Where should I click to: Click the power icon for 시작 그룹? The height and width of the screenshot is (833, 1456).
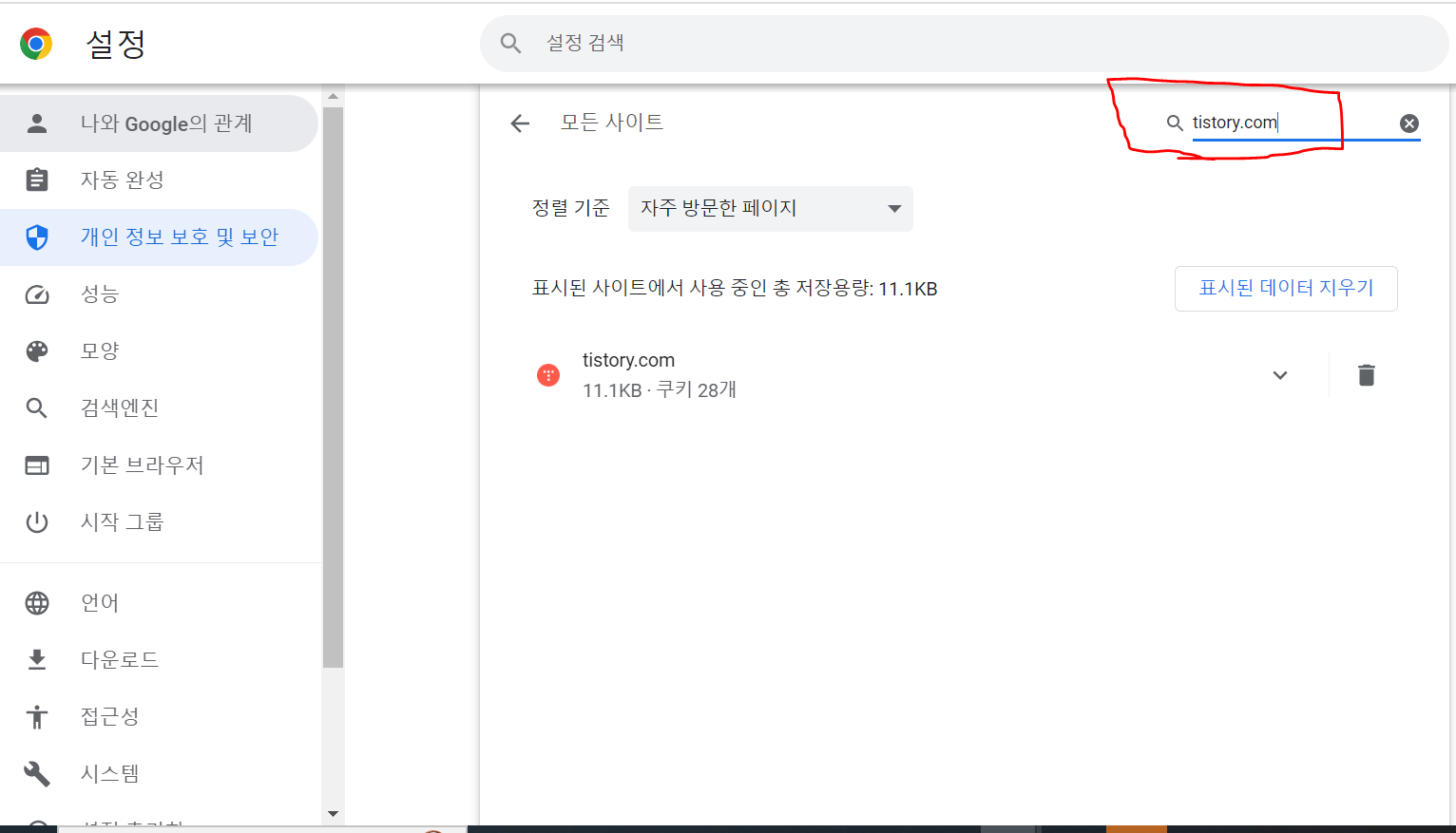coord(37,522)
